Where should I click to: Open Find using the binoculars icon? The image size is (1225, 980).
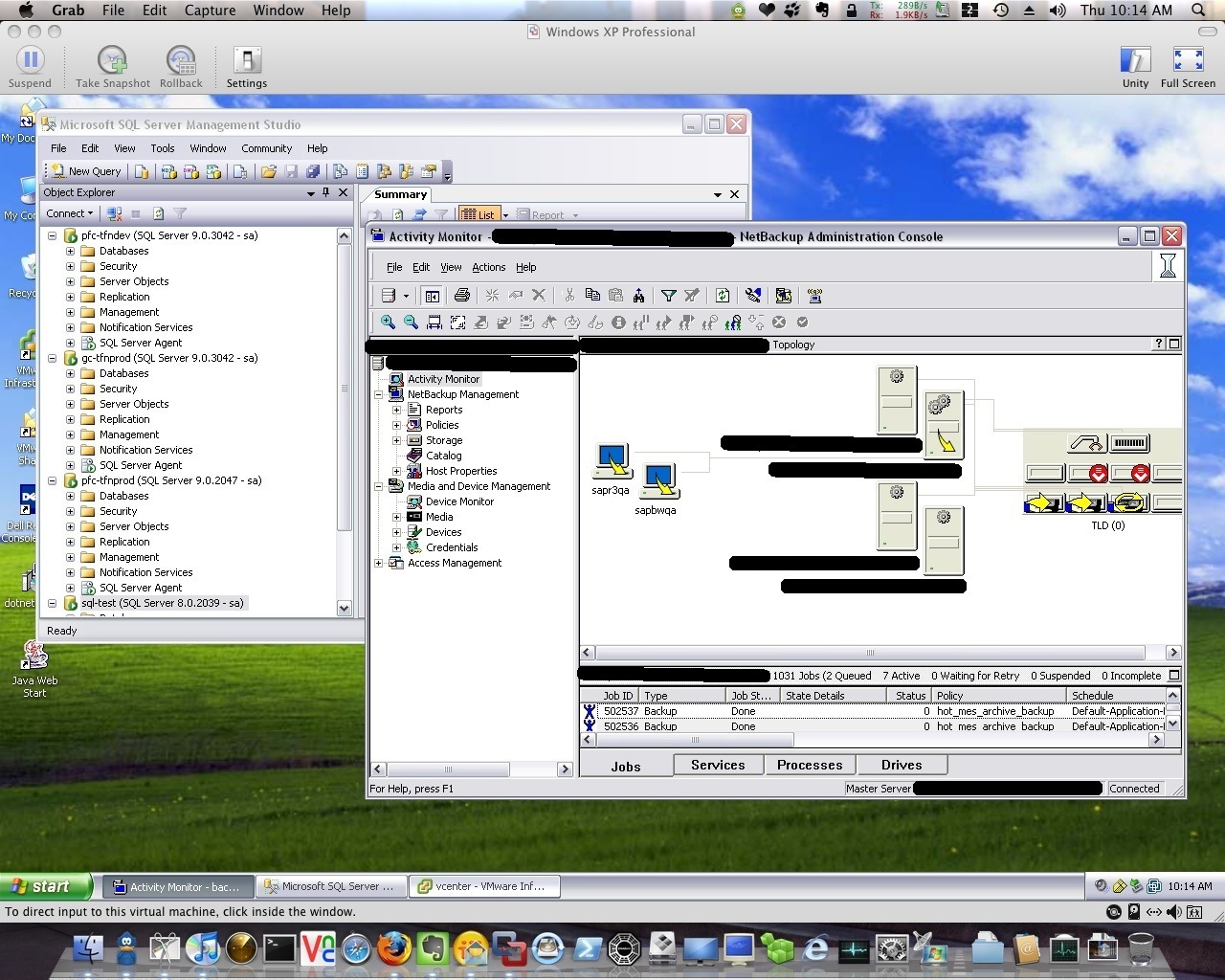(x=638, y=296)
